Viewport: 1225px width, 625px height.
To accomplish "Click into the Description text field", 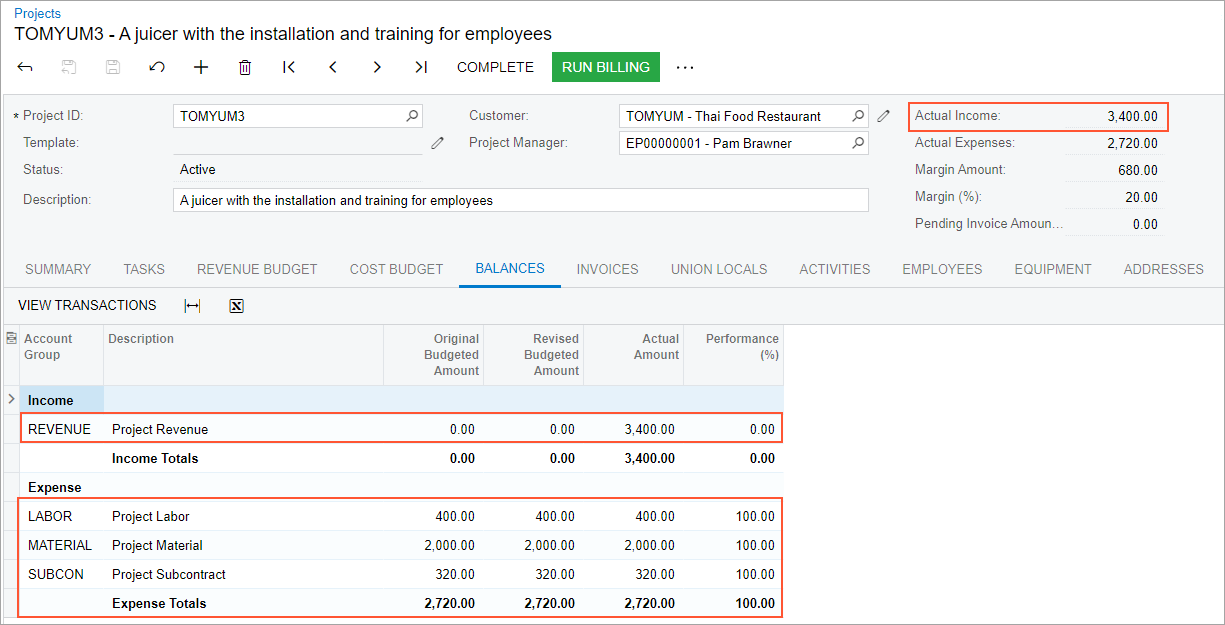I will 520,200.
